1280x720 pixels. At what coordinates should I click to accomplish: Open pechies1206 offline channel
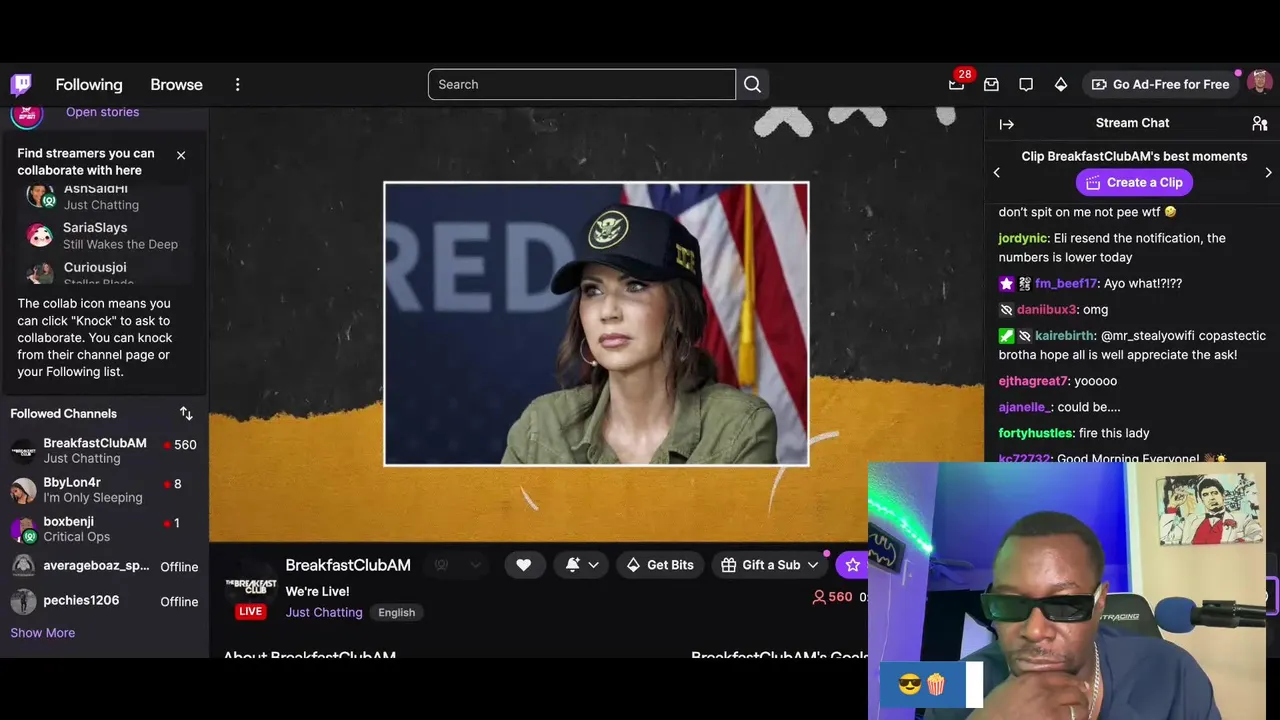104,601
